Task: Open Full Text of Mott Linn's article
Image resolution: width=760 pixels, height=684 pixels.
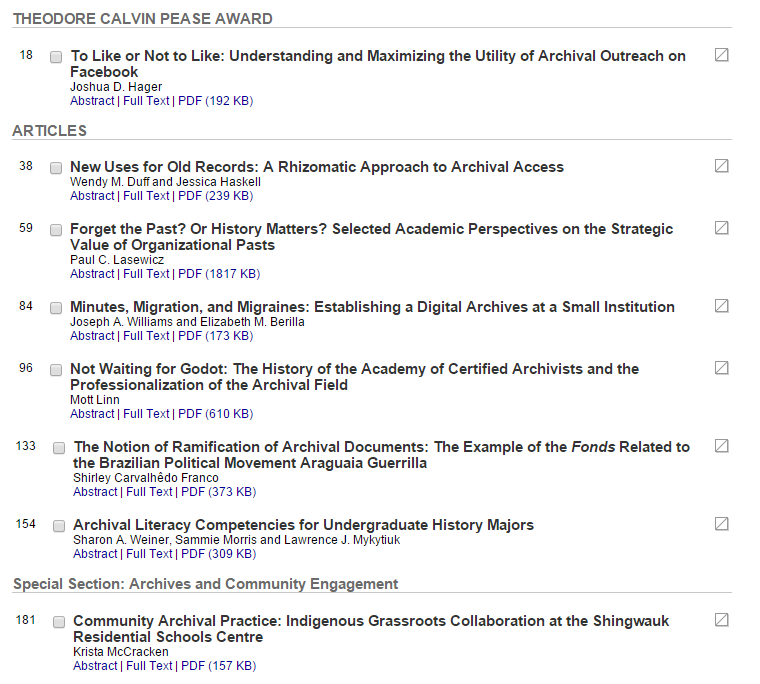Action: coord(146,414)
